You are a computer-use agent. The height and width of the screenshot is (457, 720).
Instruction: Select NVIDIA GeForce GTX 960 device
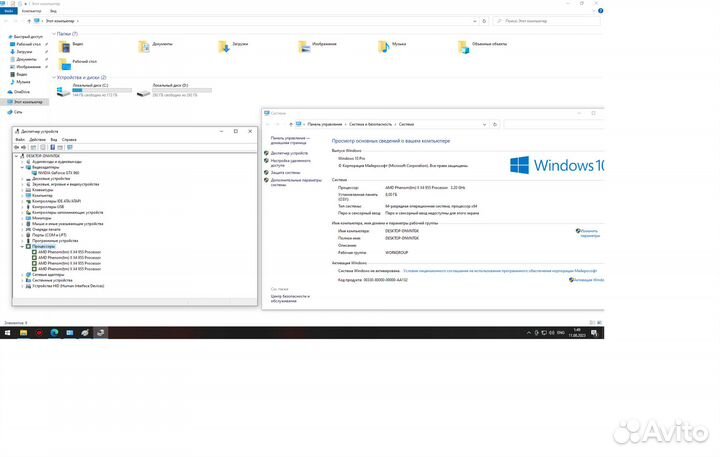click(58, 173)
